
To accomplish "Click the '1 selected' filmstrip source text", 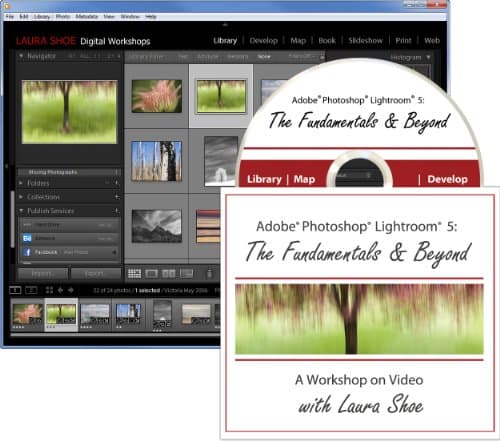I will click(147, 290).
